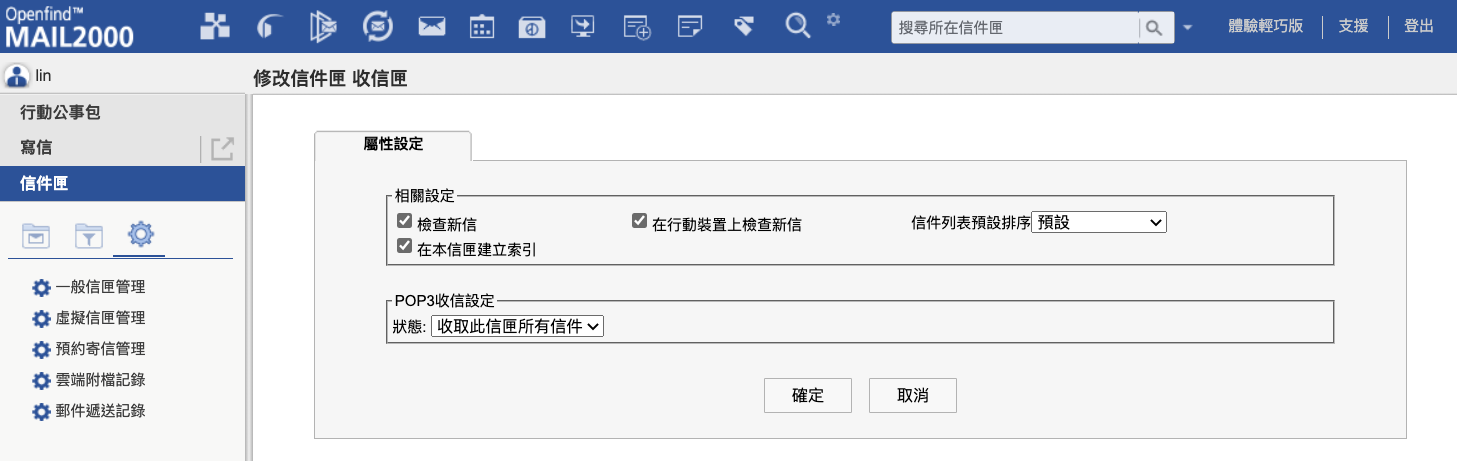
Task: Uncheck the 檢查新信 checkbox
Action: point(405,222)
